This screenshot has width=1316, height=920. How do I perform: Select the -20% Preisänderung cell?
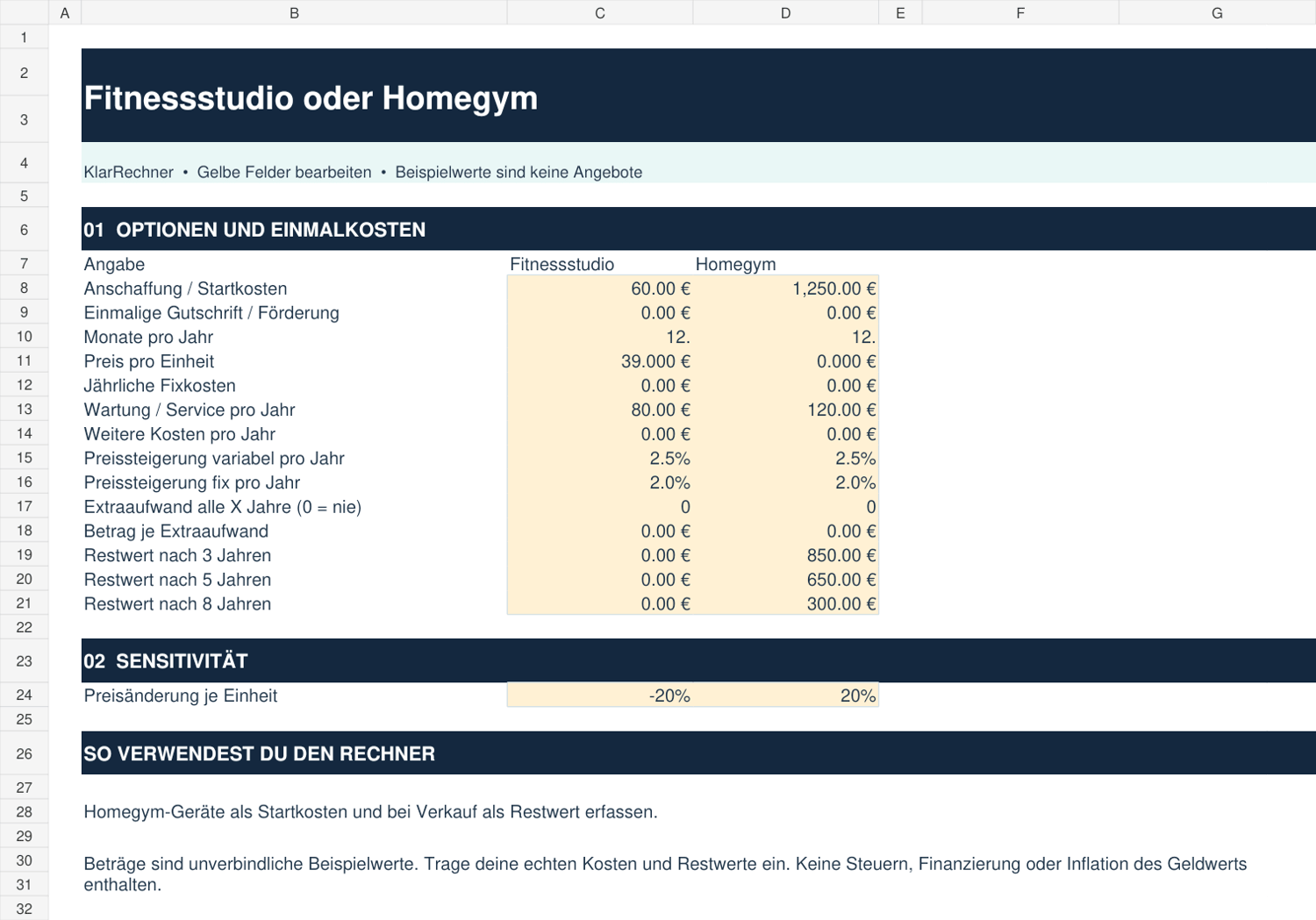click(600, 695)
